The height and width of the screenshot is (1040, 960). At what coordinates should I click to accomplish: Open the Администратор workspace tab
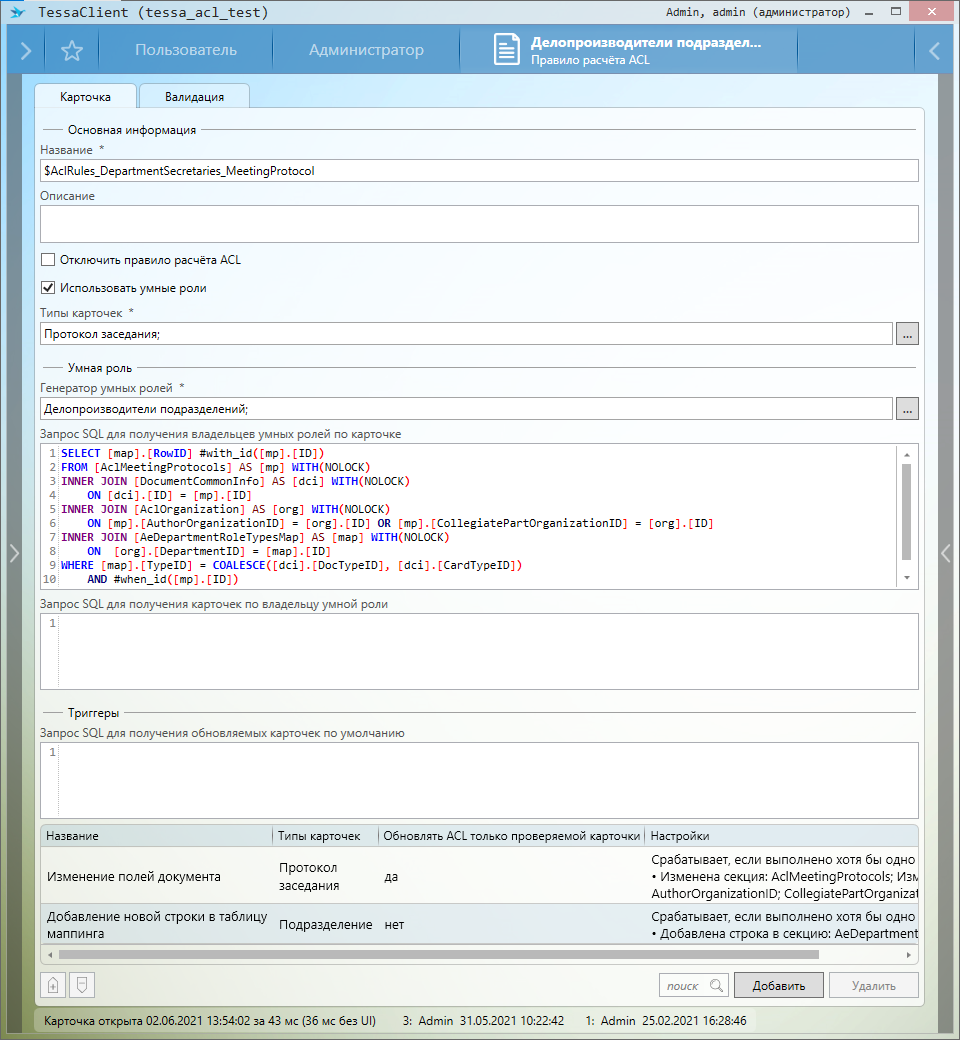tap(366, 50)
